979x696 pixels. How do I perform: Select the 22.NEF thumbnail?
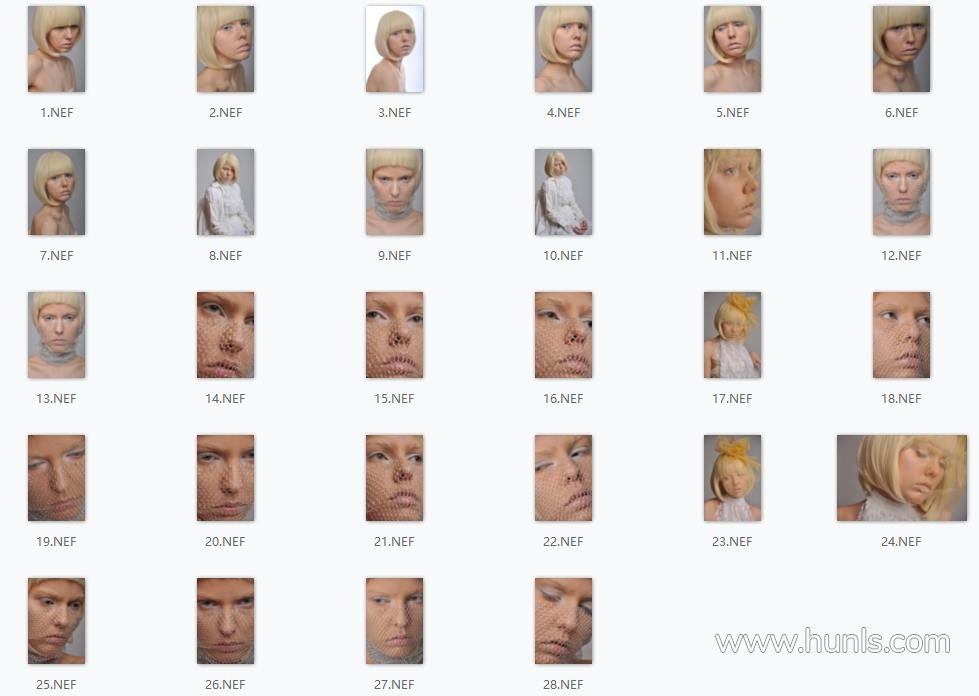[x=563, y=478]
